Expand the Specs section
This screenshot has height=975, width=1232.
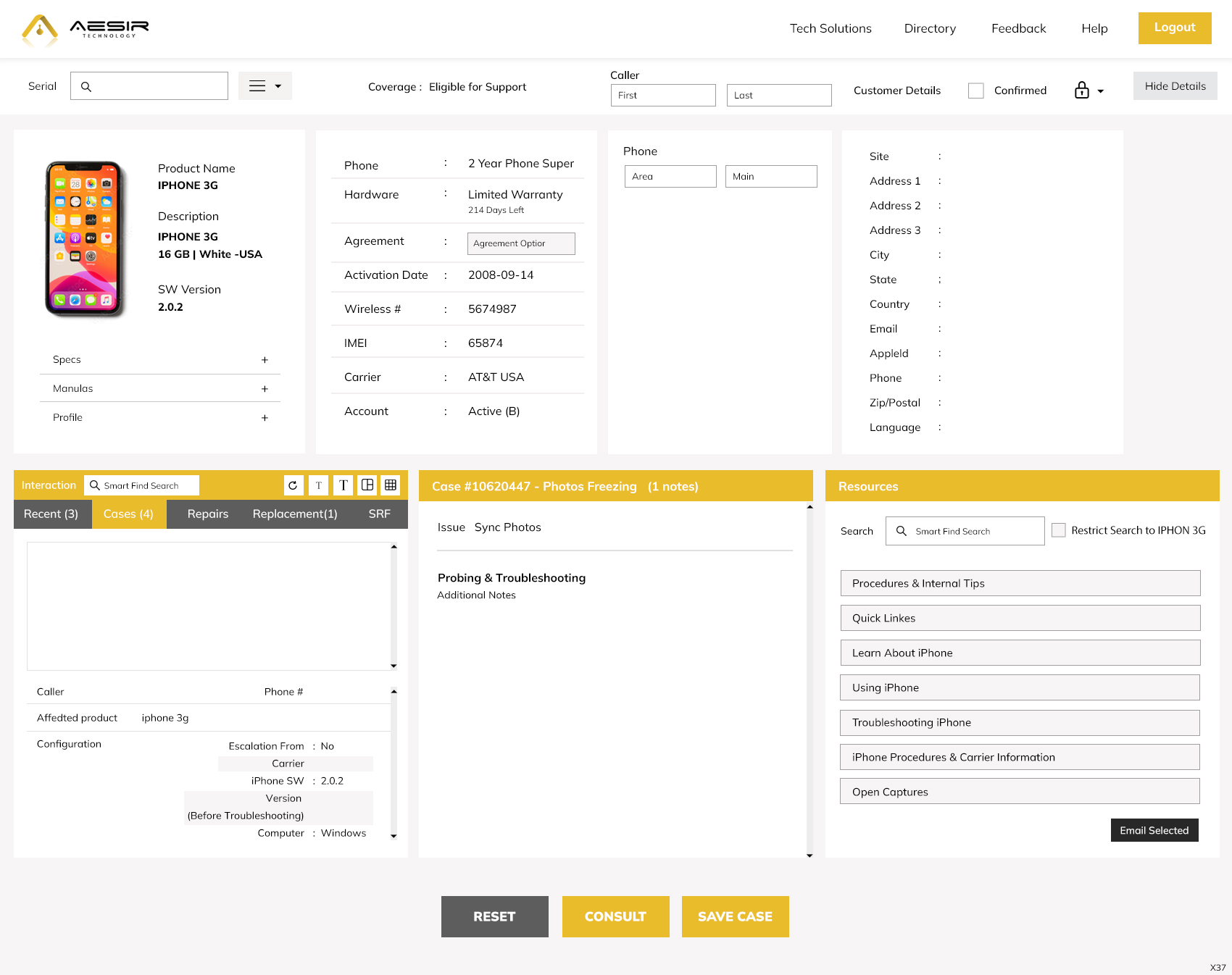tap(265, 360)
